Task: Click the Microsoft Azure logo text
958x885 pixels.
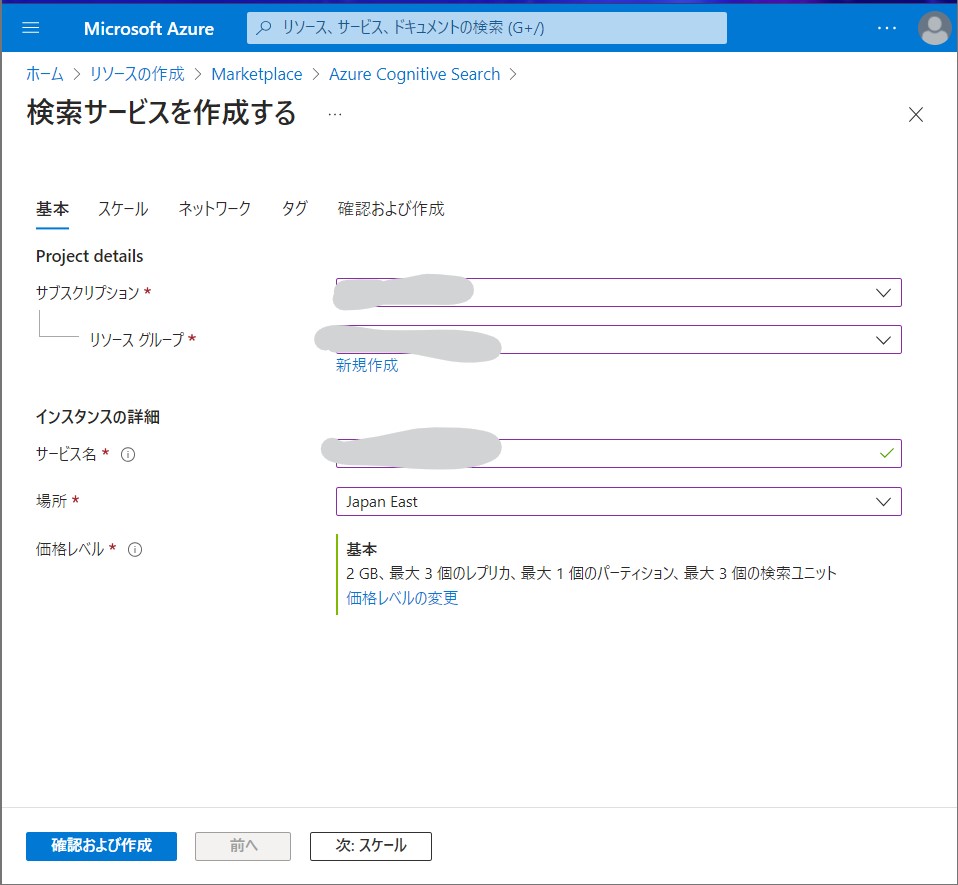Action: pos(149,29)
